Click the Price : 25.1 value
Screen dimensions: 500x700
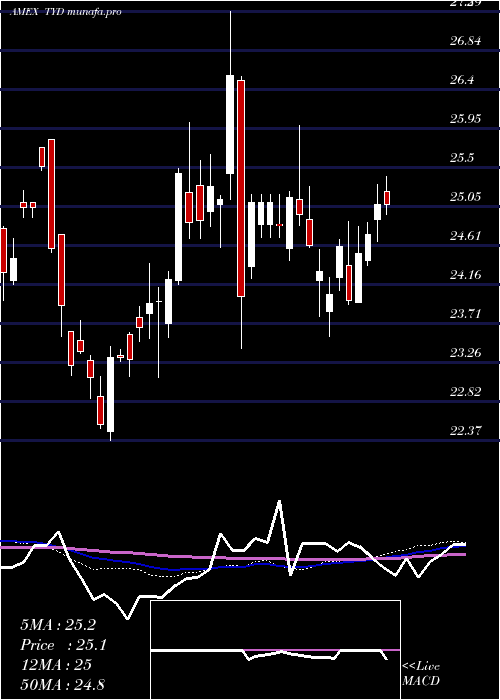[64, 645]
